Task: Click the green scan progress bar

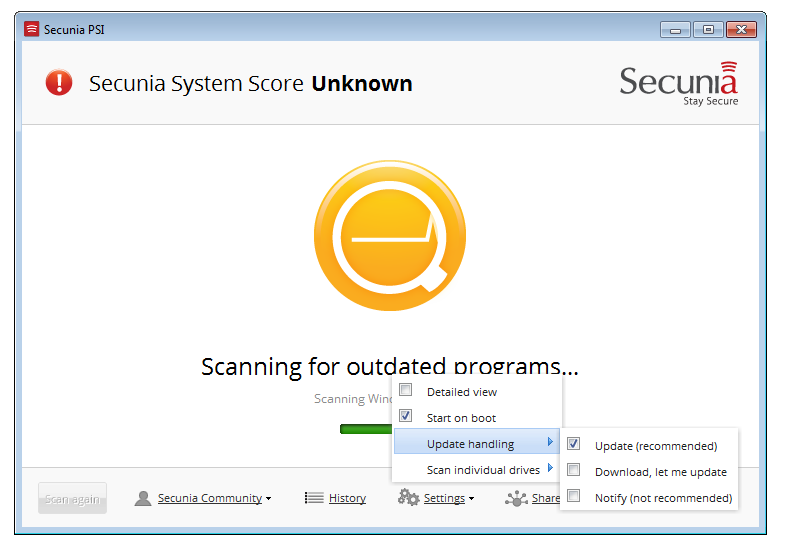Action: (x=366, y=429)
